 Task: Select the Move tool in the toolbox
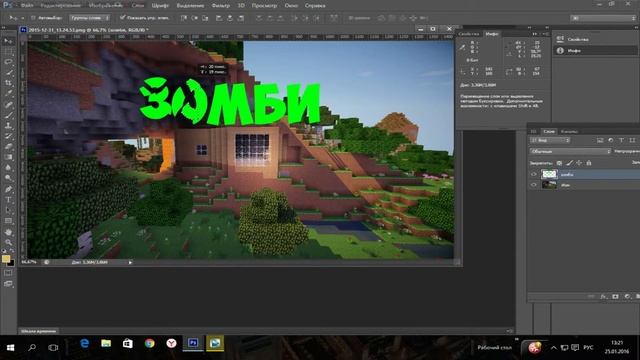8,41
